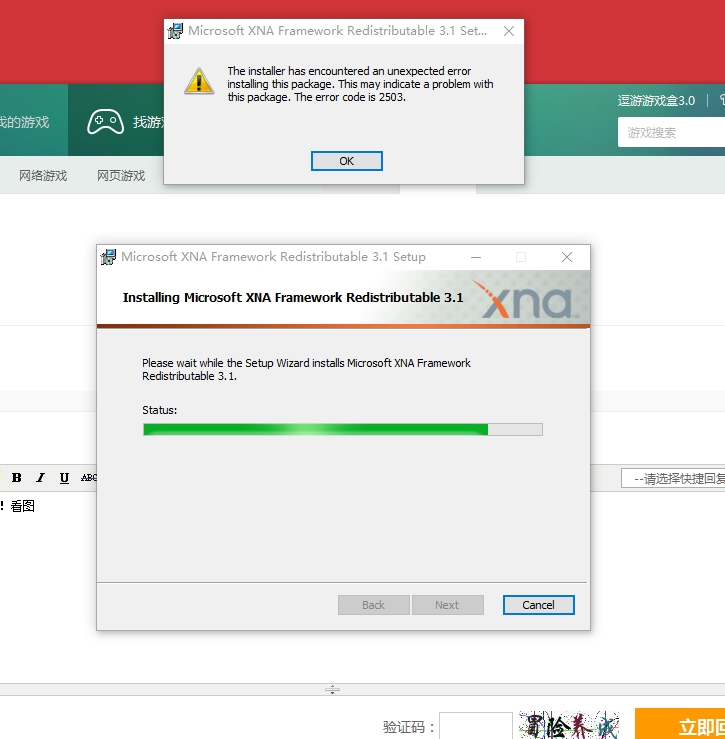725x739 pixels.
Task: Click the installation progress bar
Action: pyautogui.click(x=343, y=429)
